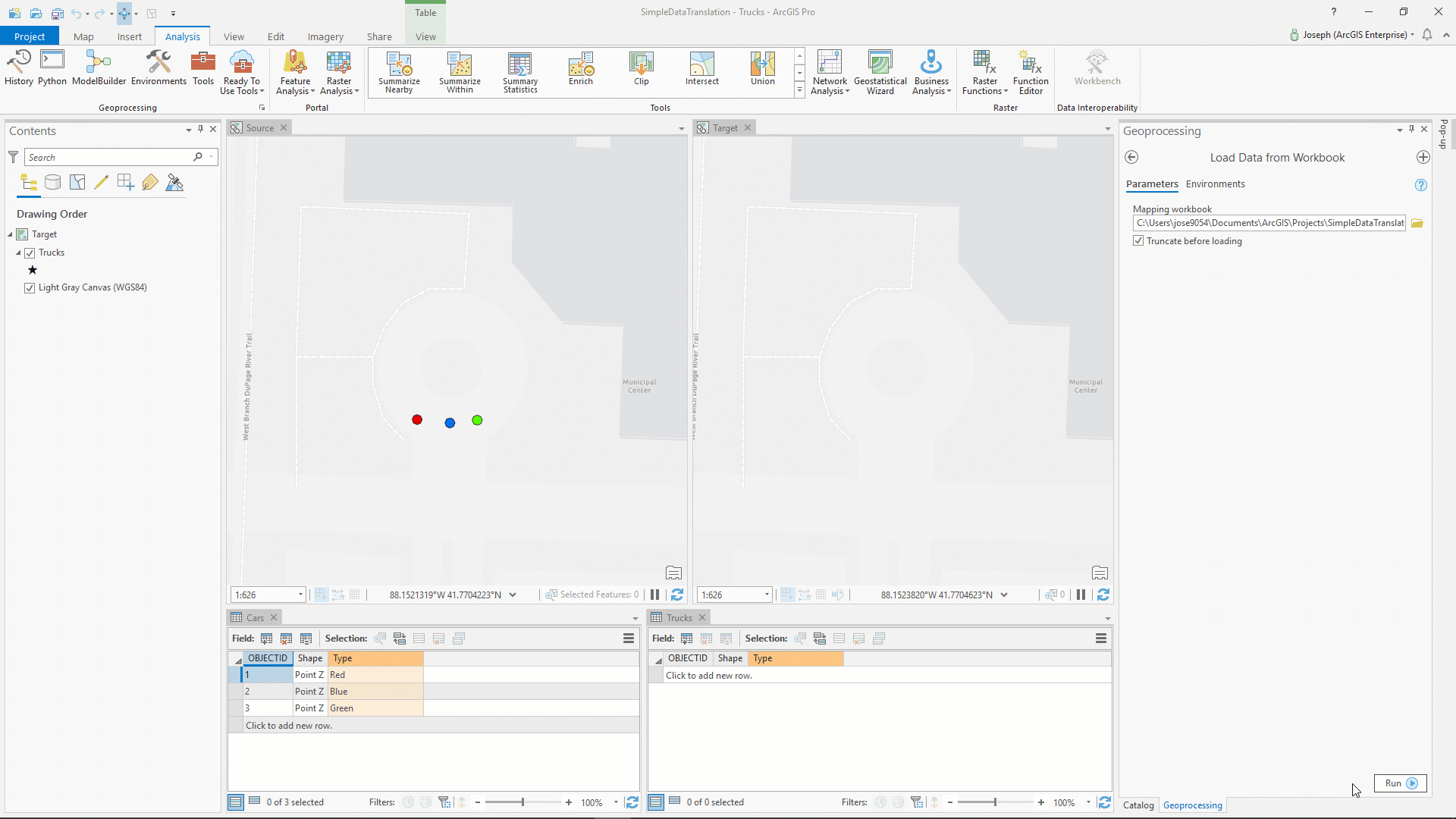Open Business Analysis dropdown

[x=931, y=73]
